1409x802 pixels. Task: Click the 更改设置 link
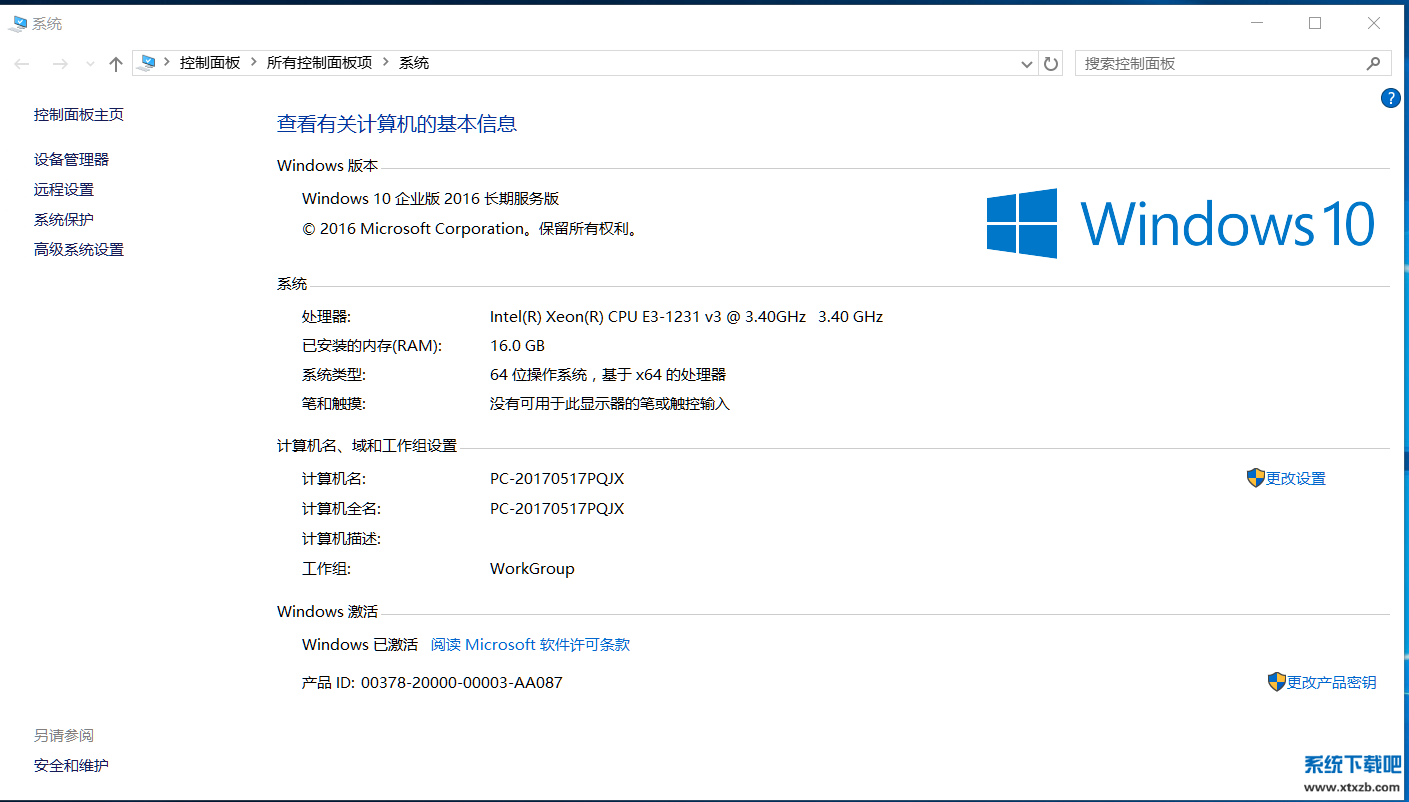coord(1295,479)
